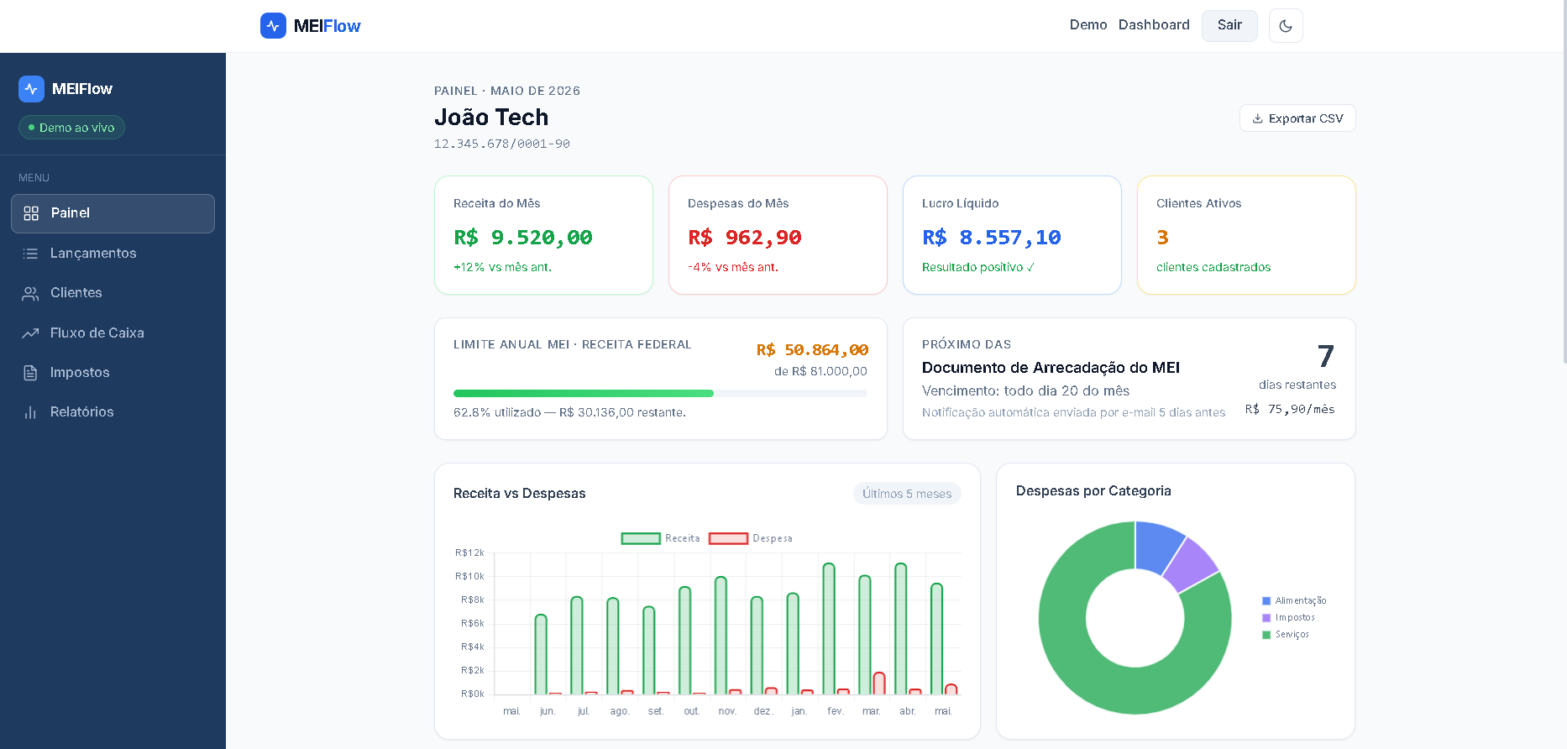Click the Relatórios bar chart icon
This screenshot has height=749, width=1567.
click(31, 412)
